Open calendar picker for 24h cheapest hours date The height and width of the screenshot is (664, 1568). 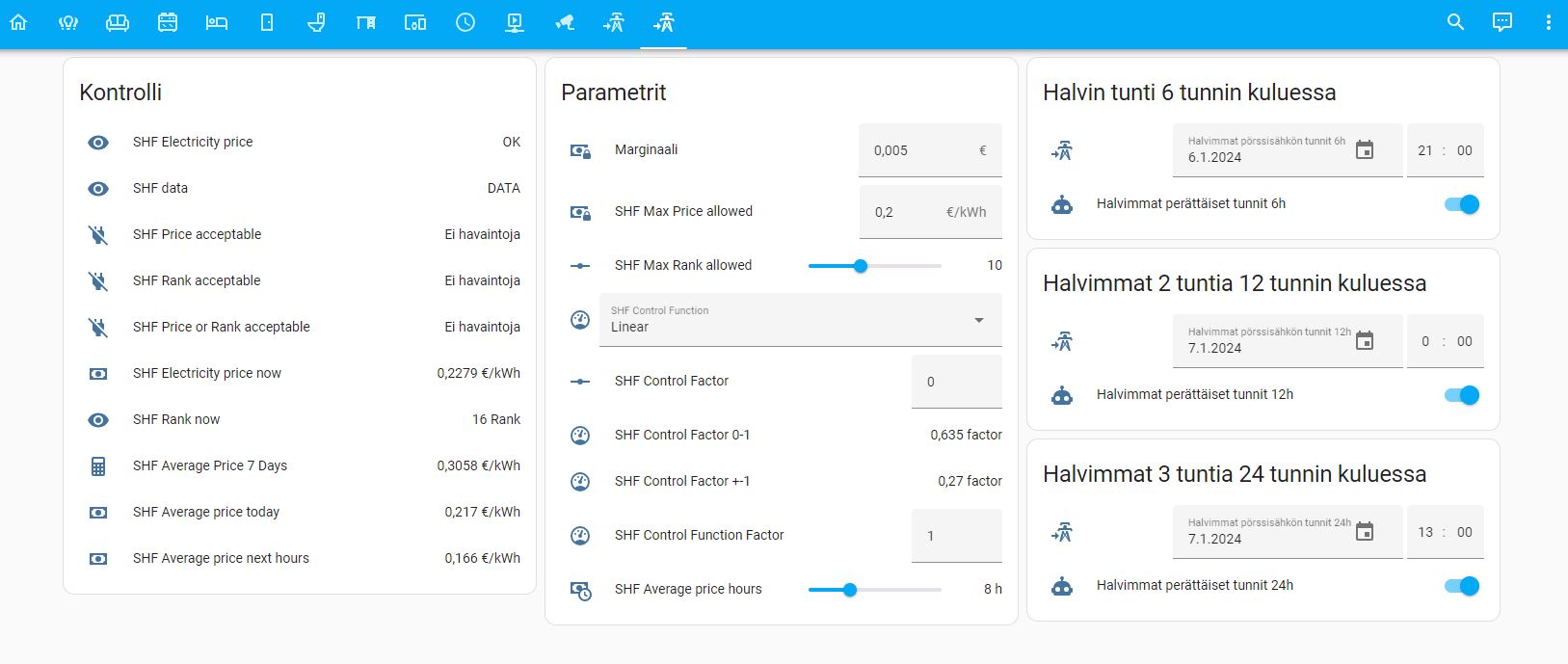tap(1364, 532)
